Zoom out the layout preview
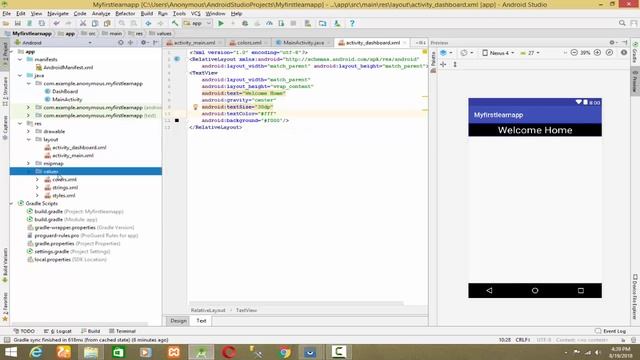This screenshot has height=360, width=640. coord(574,53)
